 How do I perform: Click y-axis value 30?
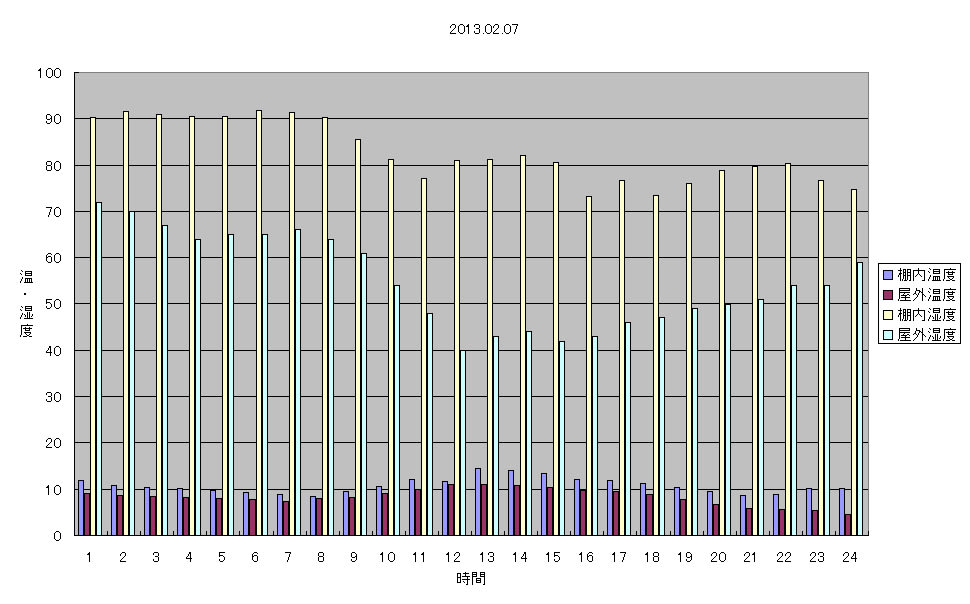(x=53, y=397)
